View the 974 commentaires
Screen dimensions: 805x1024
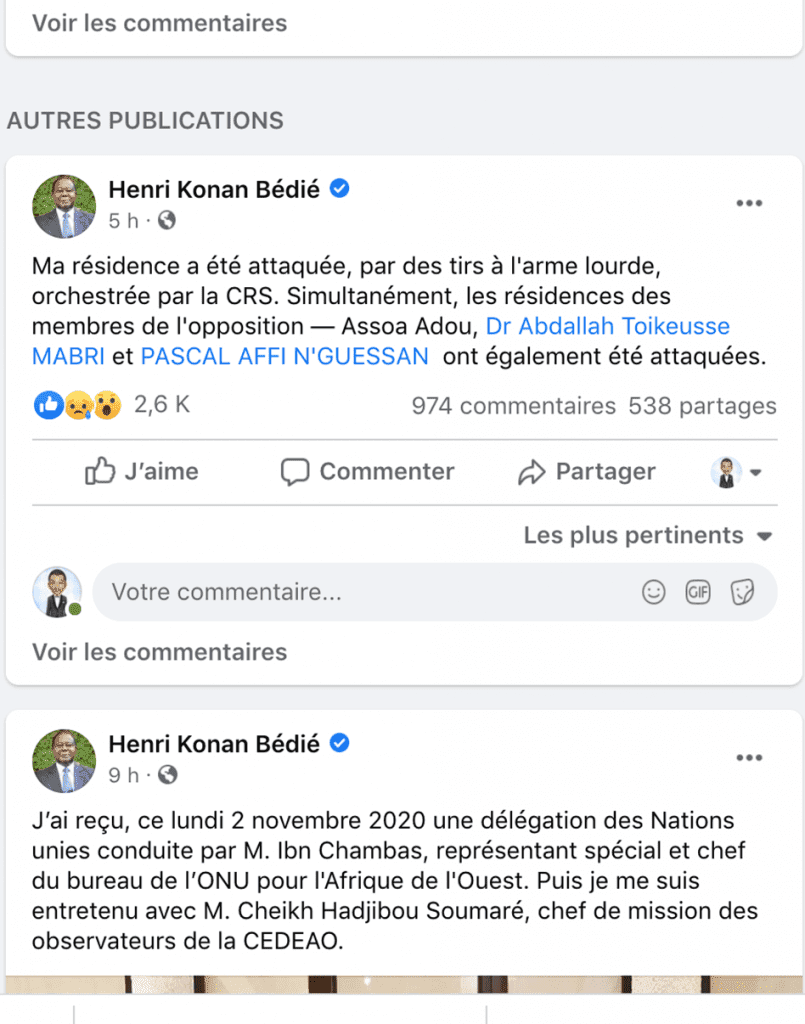coord(513,405)
